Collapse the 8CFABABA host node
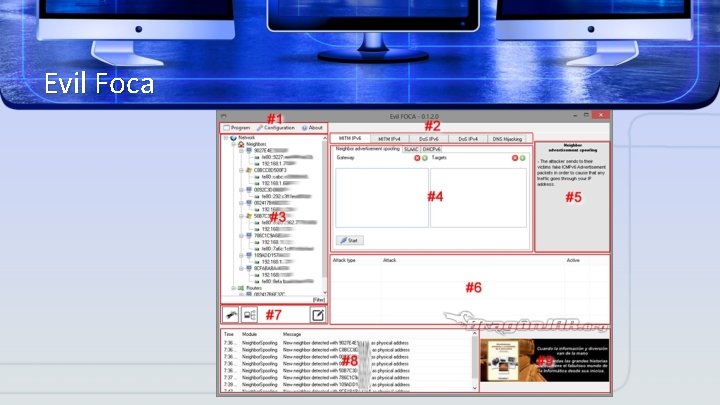This screenshot has height=405, width=720. 241,268
